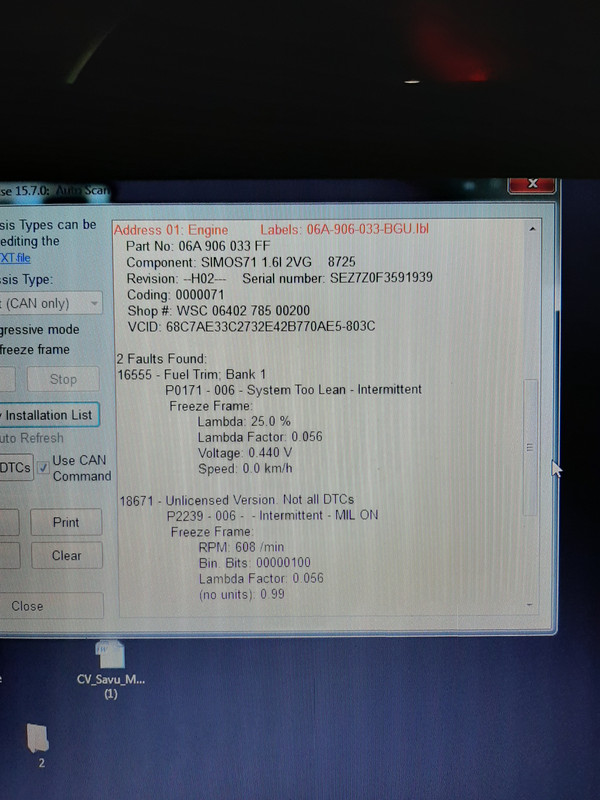This screenshot has width=600, height=800.
Task: Click 'Shop #: WSC 06402 785 00200' line
Action: (219, 310)
